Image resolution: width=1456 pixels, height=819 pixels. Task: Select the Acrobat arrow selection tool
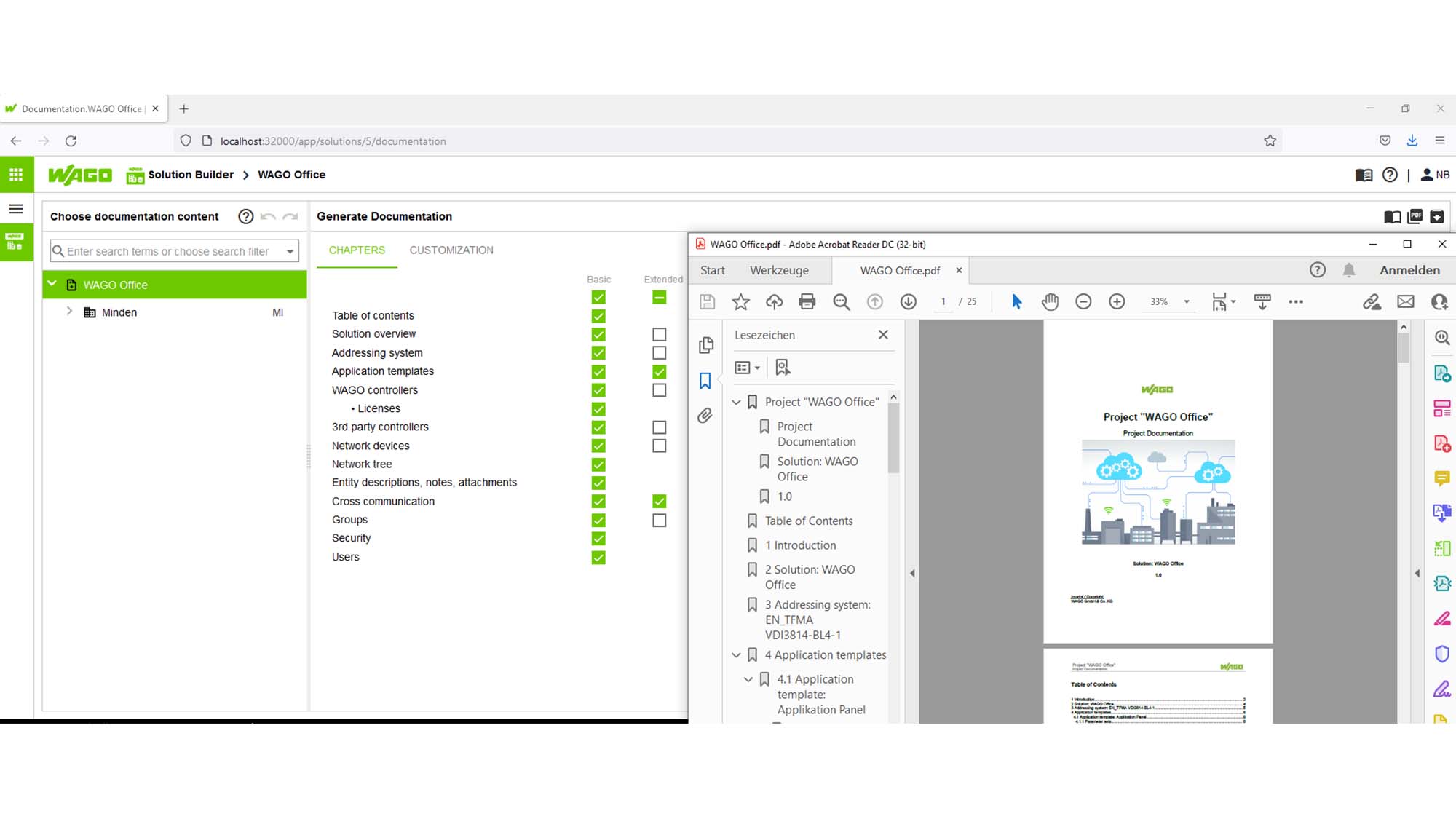(x=1017, y=301)
